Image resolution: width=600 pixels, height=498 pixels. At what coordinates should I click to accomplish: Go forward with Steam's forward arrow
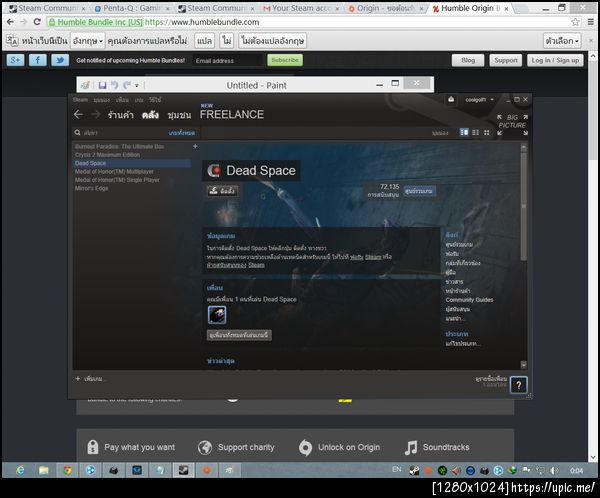point(96,114)
